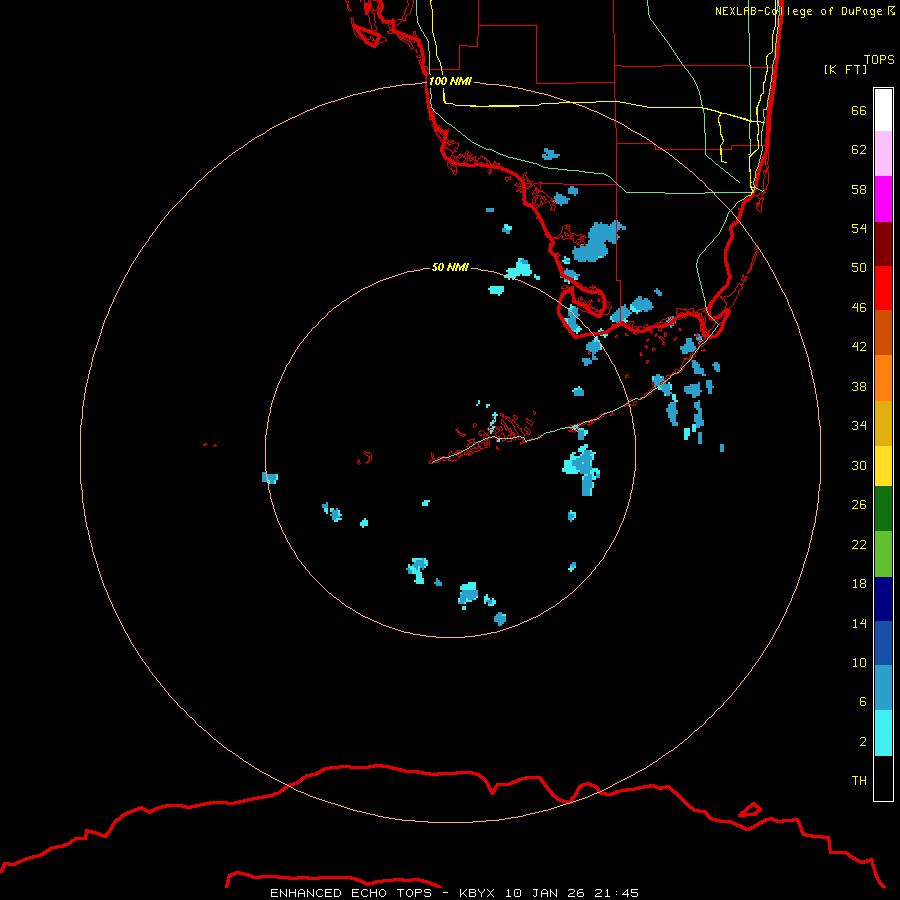Click the magenta legend swatch
Viewport: 900px width, 900px height.
pyautogui.click(x=883, y=199)
